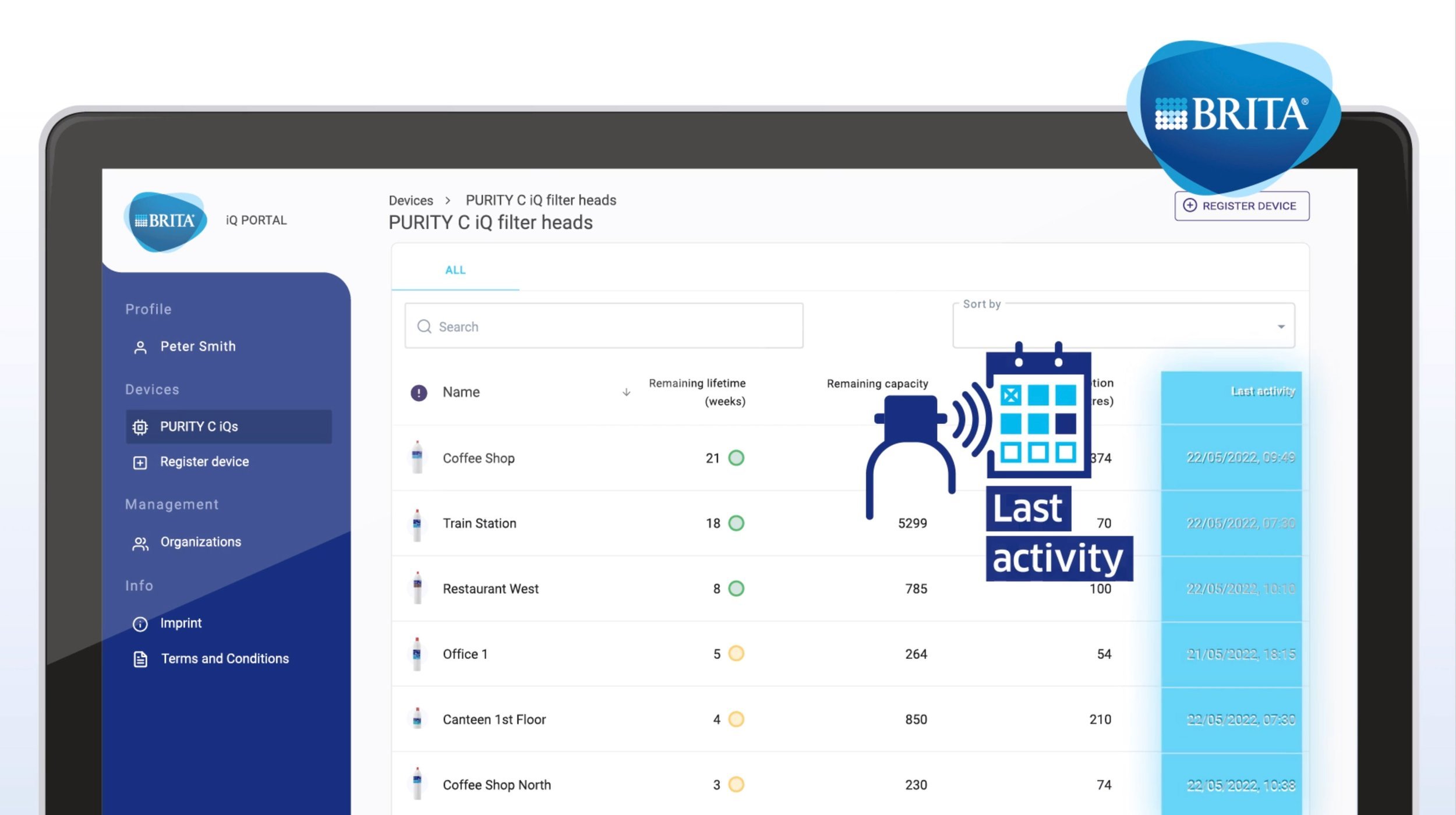Click Canteen 1st Floor capacity value 850

click(x=916, y=720)
